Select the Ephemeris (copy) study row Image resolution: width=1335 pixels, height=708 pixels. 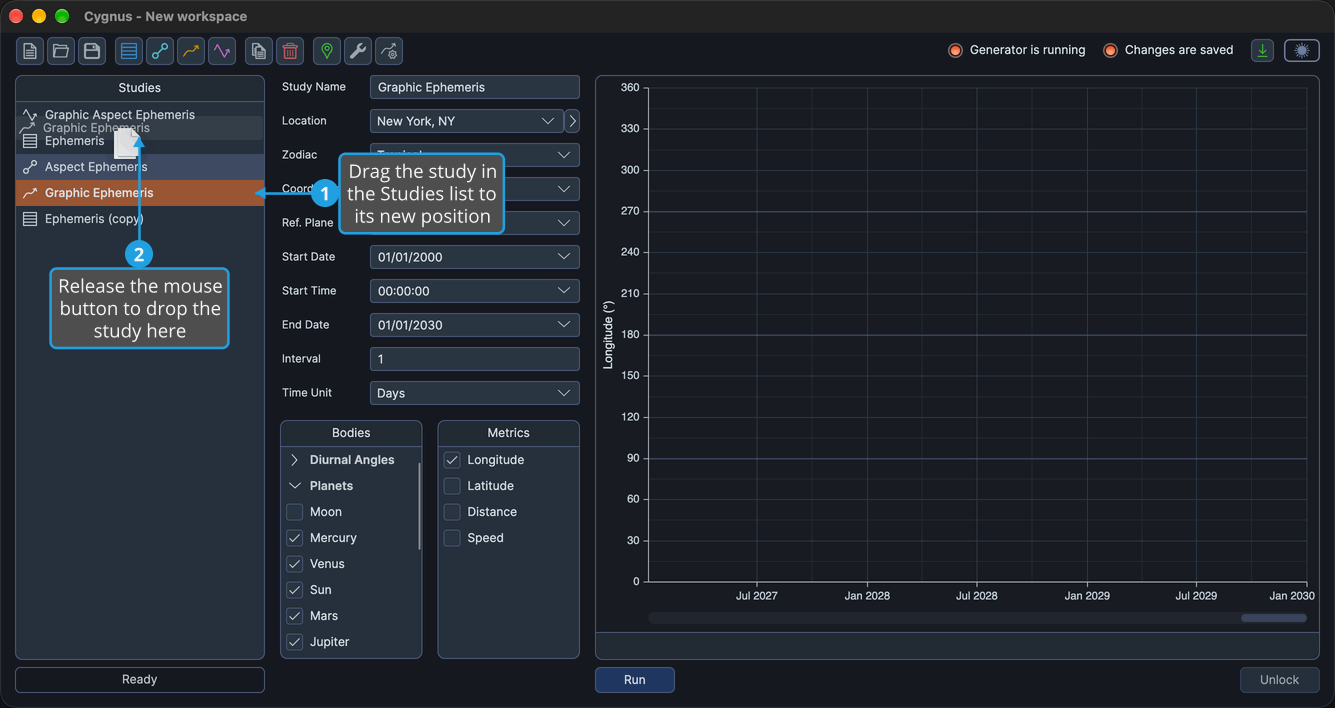(140, 219)
